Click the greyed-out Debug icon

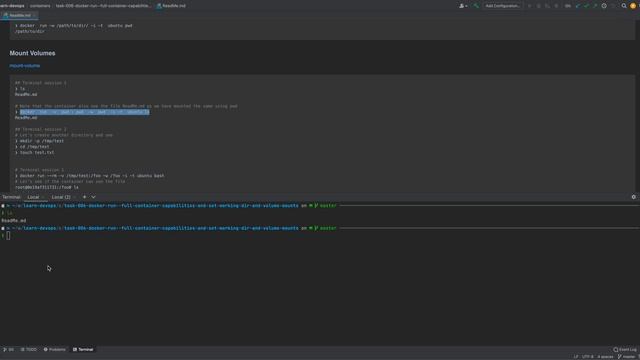(x=539, y=6)
